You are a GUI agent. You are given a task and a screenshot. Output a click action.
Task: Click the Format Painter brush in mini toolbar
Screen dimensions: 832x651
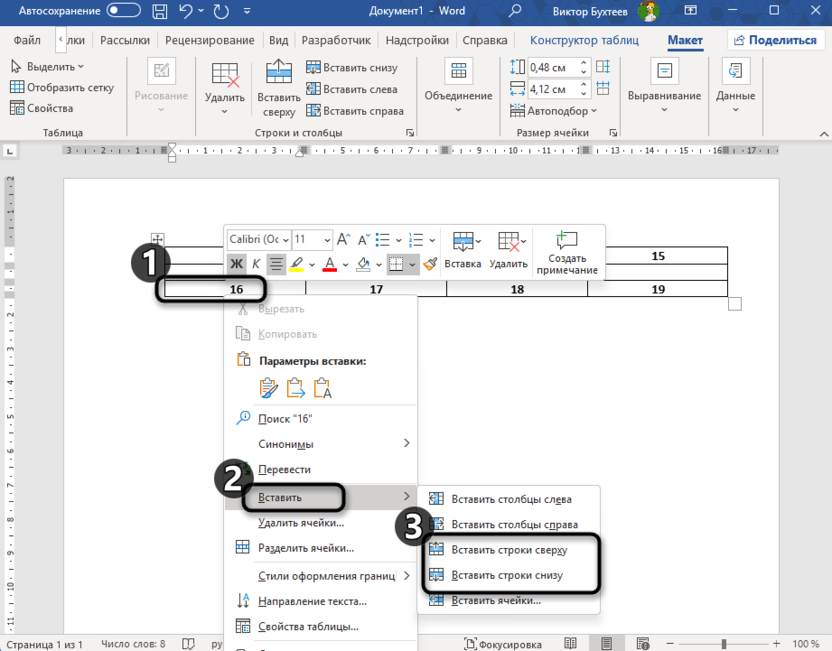click(x=430, y=264)
